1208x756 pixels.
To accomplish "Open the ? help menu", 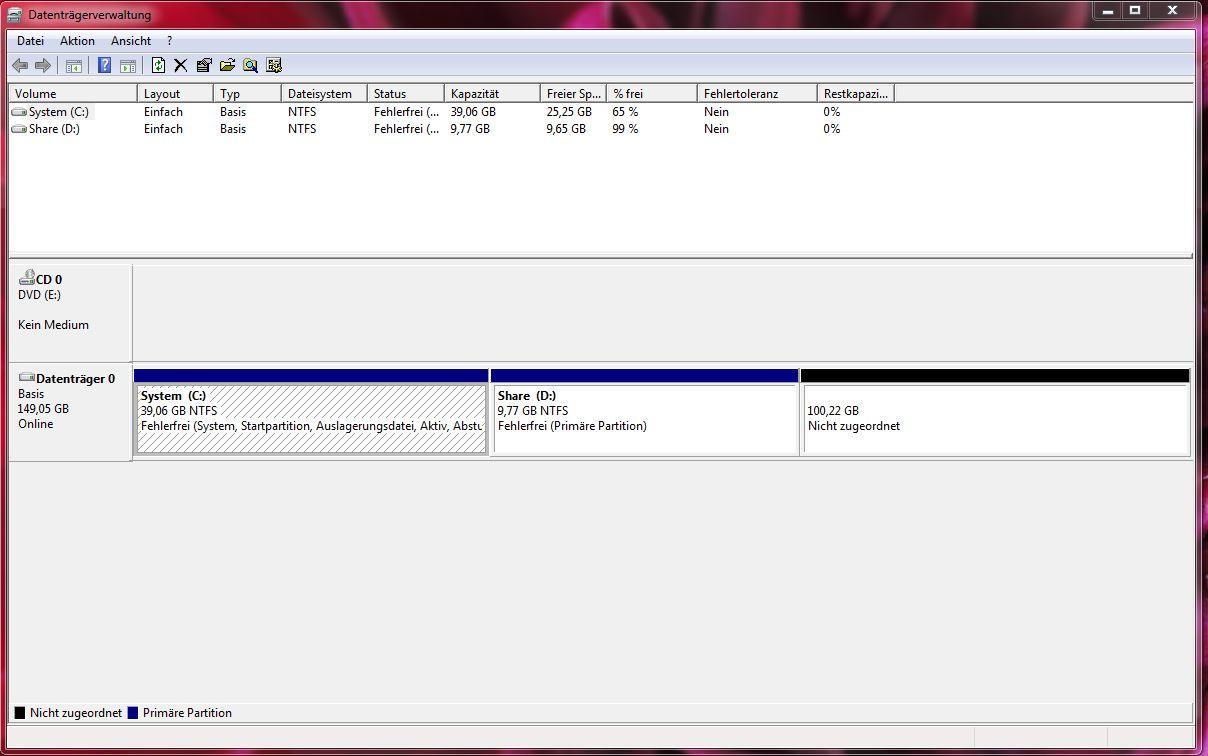I will (170, 41).
